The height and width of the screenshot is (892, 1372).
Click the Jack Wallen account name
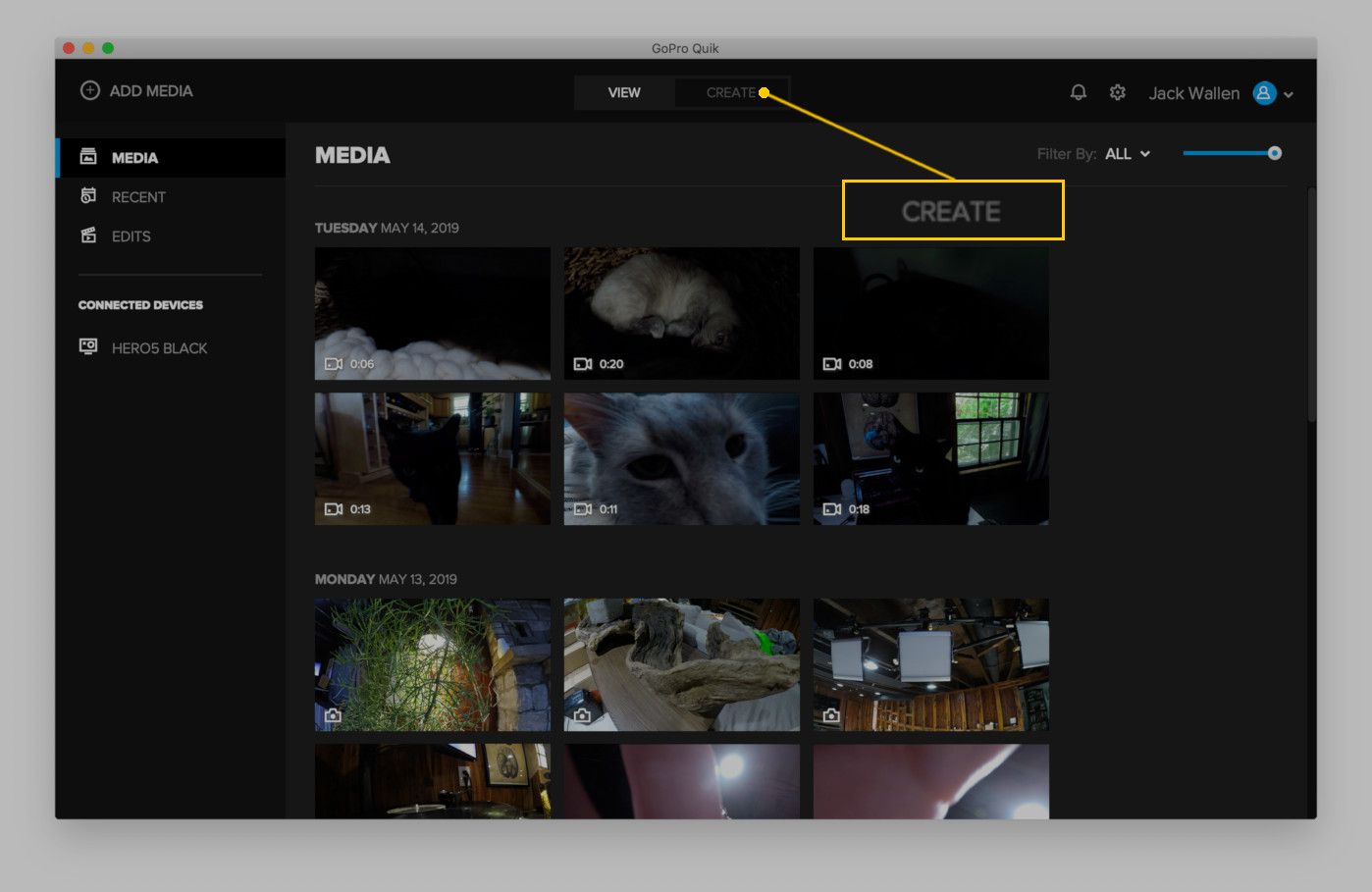click(x=1194, y=93)
